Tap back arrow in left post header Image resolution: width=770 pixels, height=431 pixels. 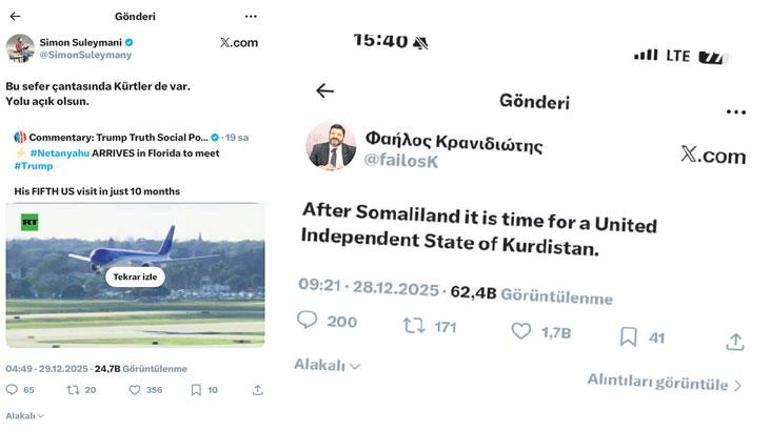(15, 17)
